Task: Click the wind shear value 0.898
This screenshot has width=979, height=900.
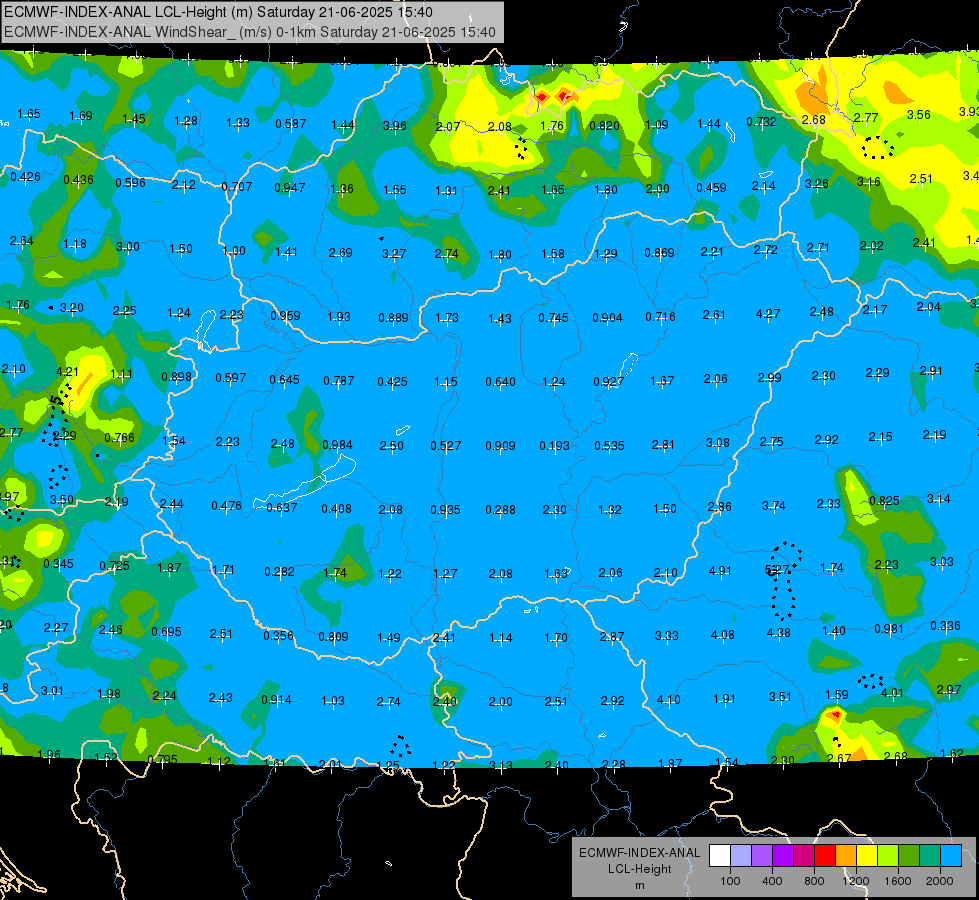Action: 177,376
